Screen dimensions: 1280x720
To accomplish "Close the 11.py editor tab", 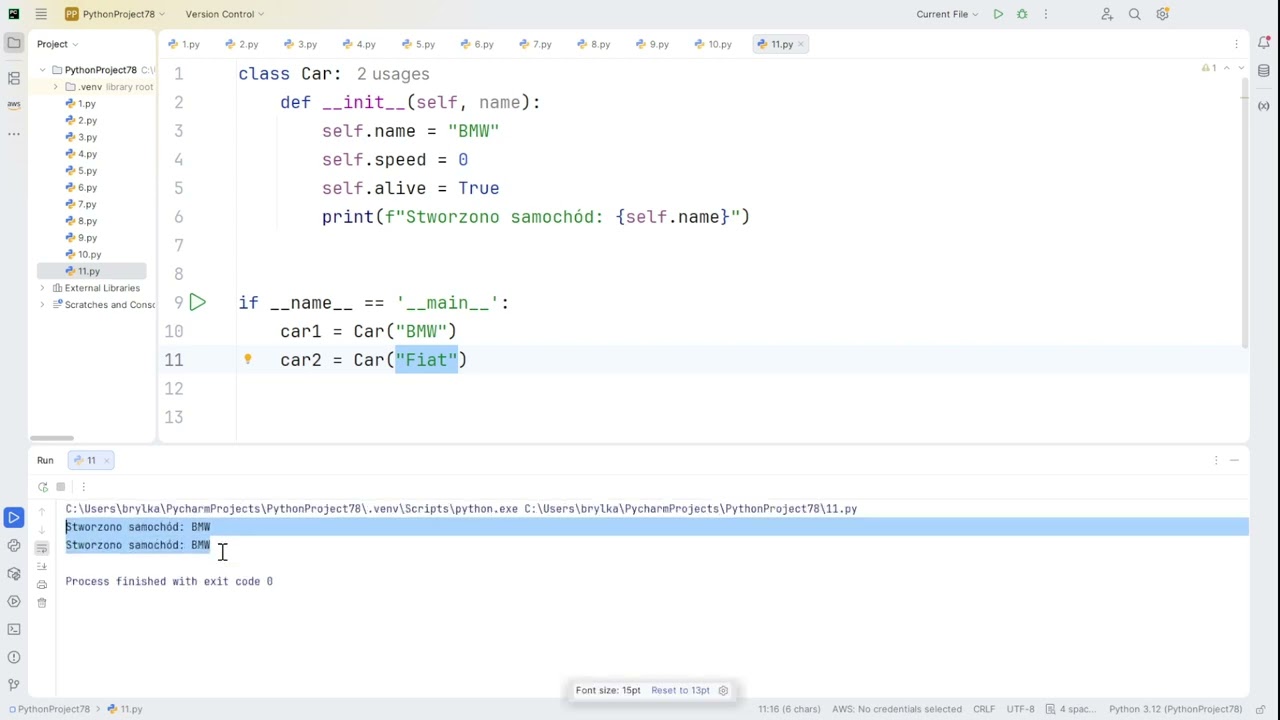I will pyautogui.click(x=803, y=44).
